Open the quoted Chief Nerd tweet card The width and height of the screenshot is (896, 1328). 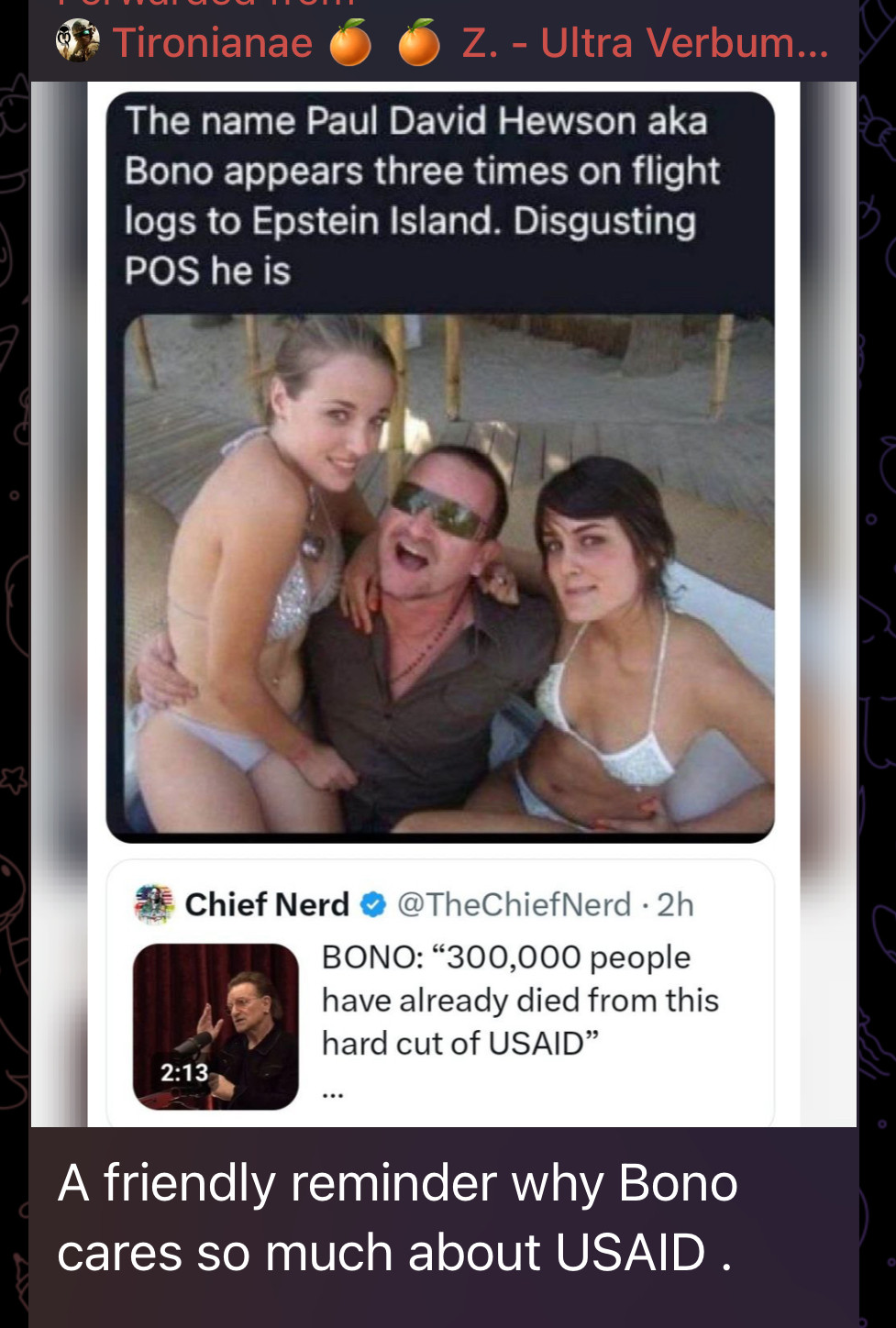[440, 993]
